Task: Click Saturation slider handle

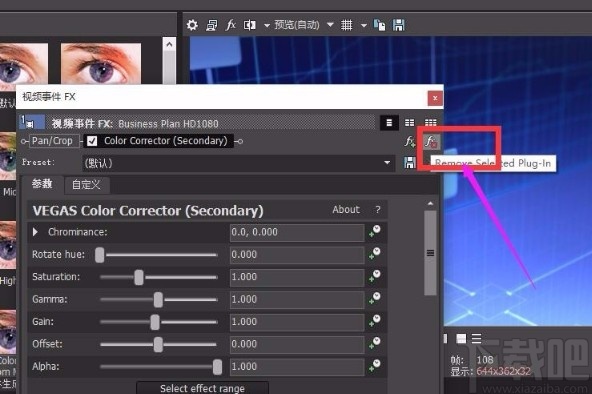Action: tap(139, 277)
